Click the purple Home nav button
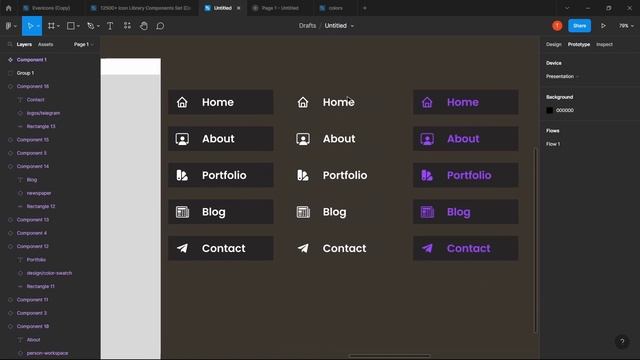Image resolution: width=640 pixels, height=360 pixels. (x=466, y=102)
